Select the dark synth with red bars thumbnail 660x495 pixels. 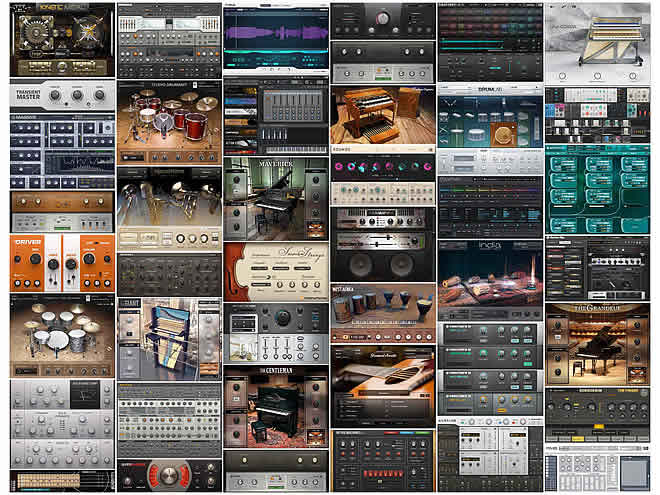pos(383,460)
